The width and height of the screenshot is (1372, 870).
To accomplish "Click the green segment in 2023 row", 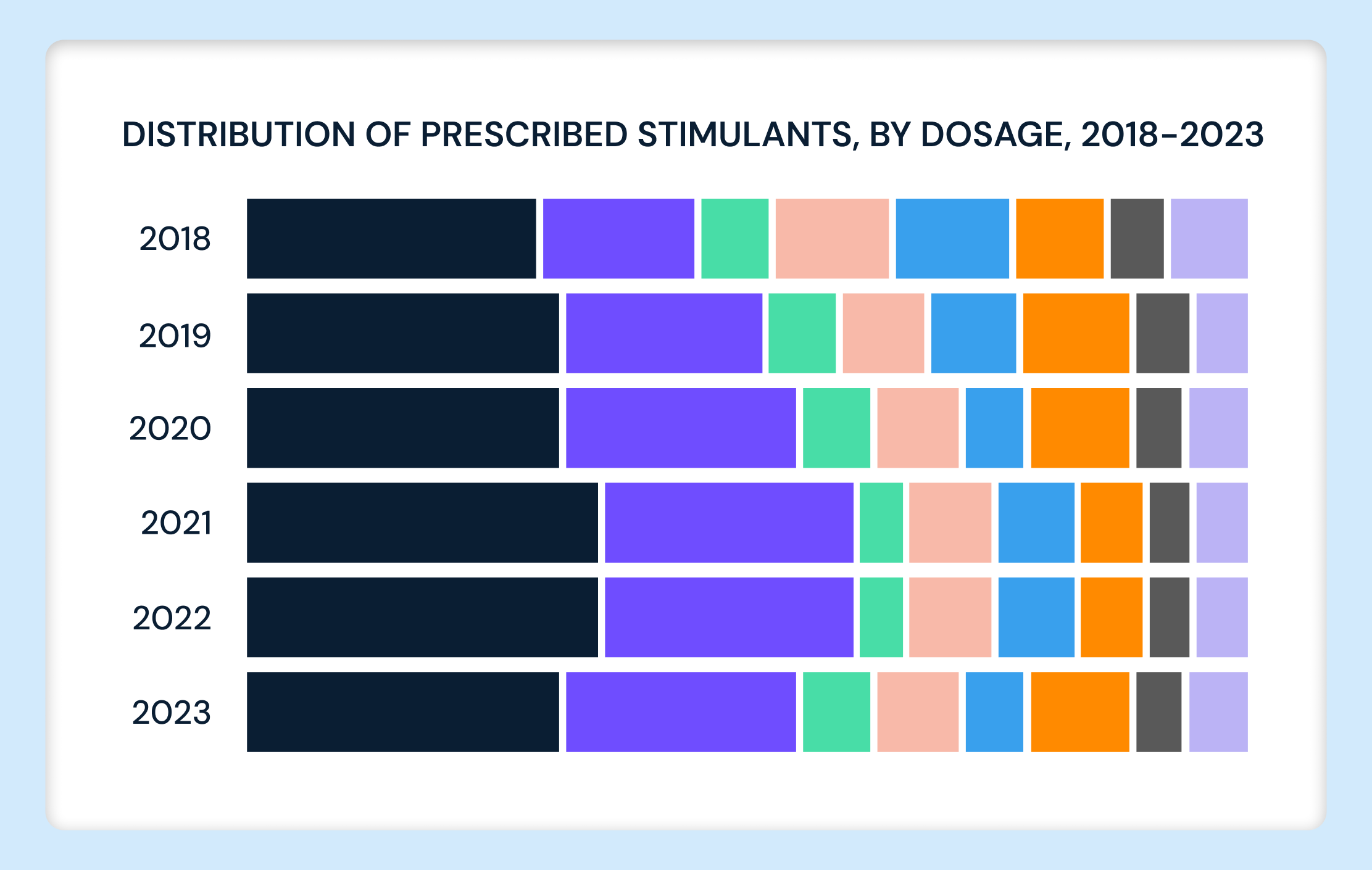I will [x=836, y=712].
